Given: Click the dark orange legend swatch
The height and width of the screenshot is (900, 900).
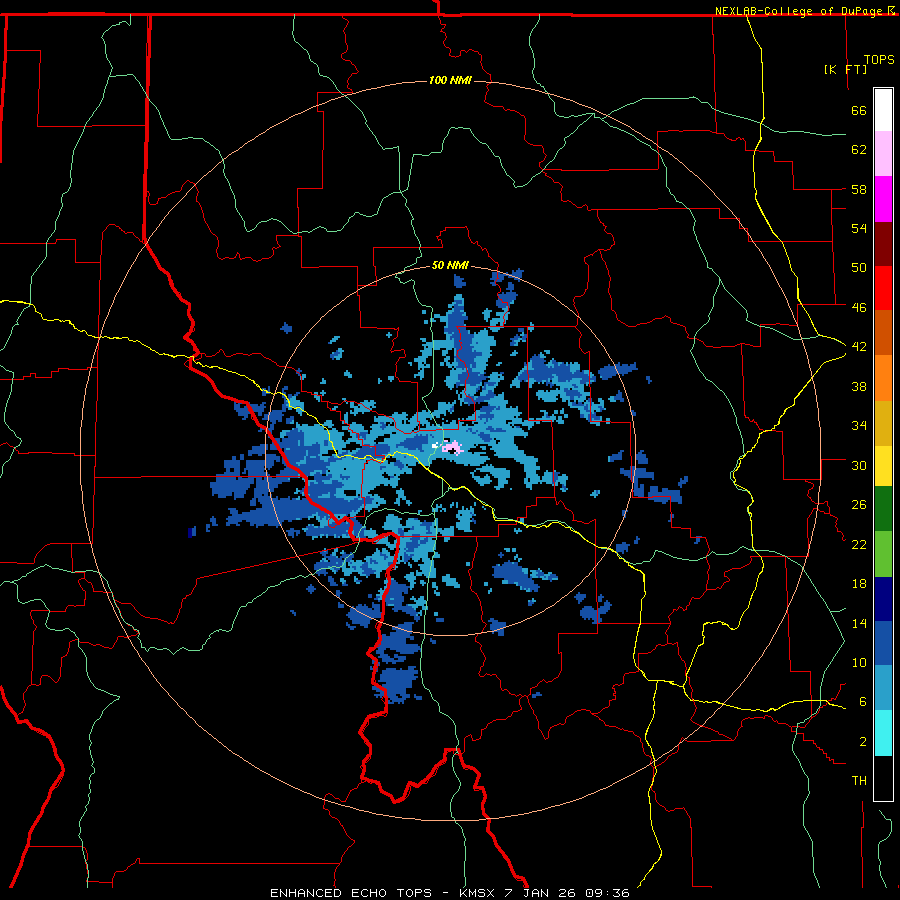Looking at the screenshot, I should pos(883,332).
